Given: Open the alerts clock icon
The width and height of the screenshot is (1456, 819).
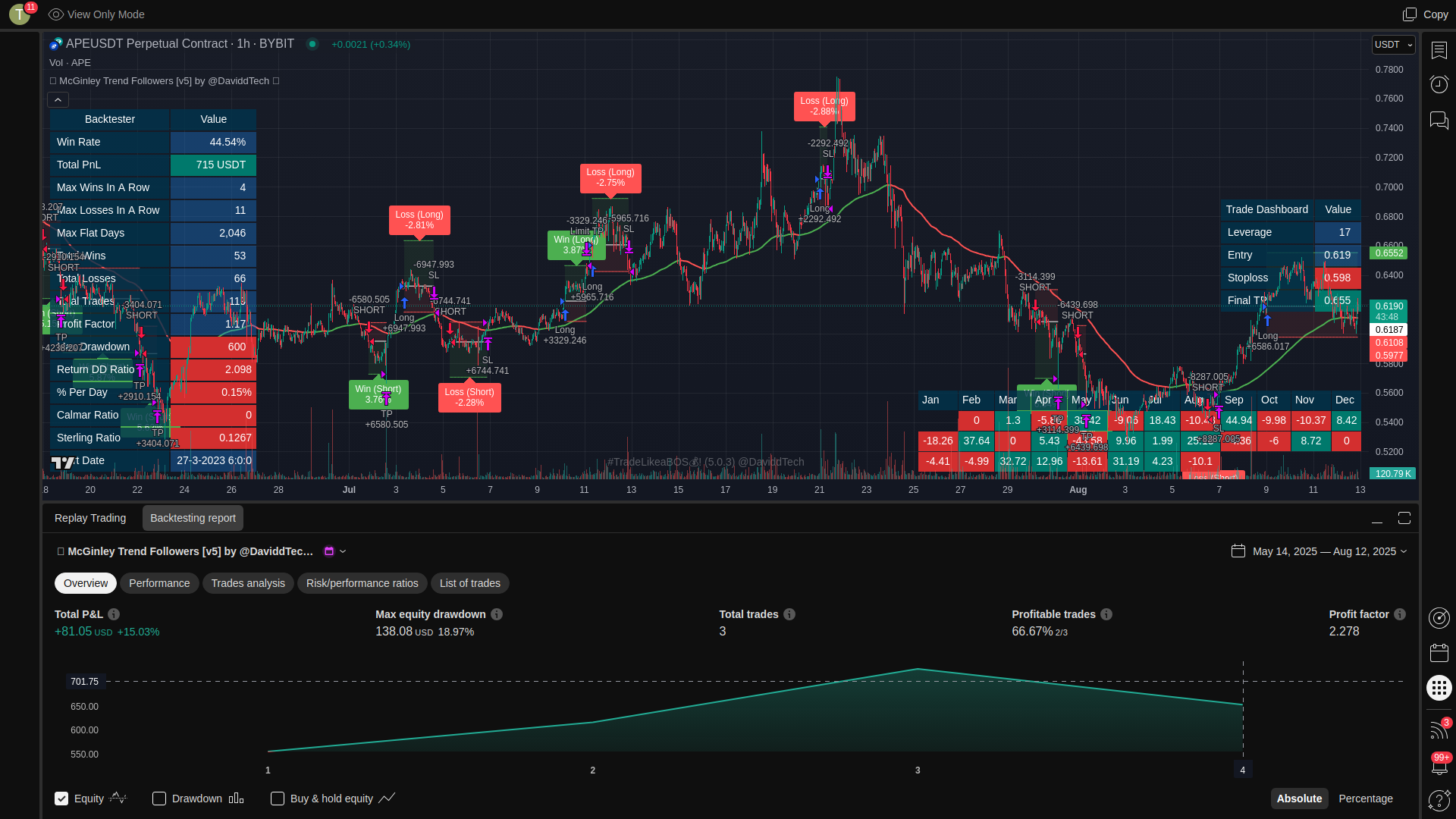Looking at the screenshot, I should tap(1439, 84).
